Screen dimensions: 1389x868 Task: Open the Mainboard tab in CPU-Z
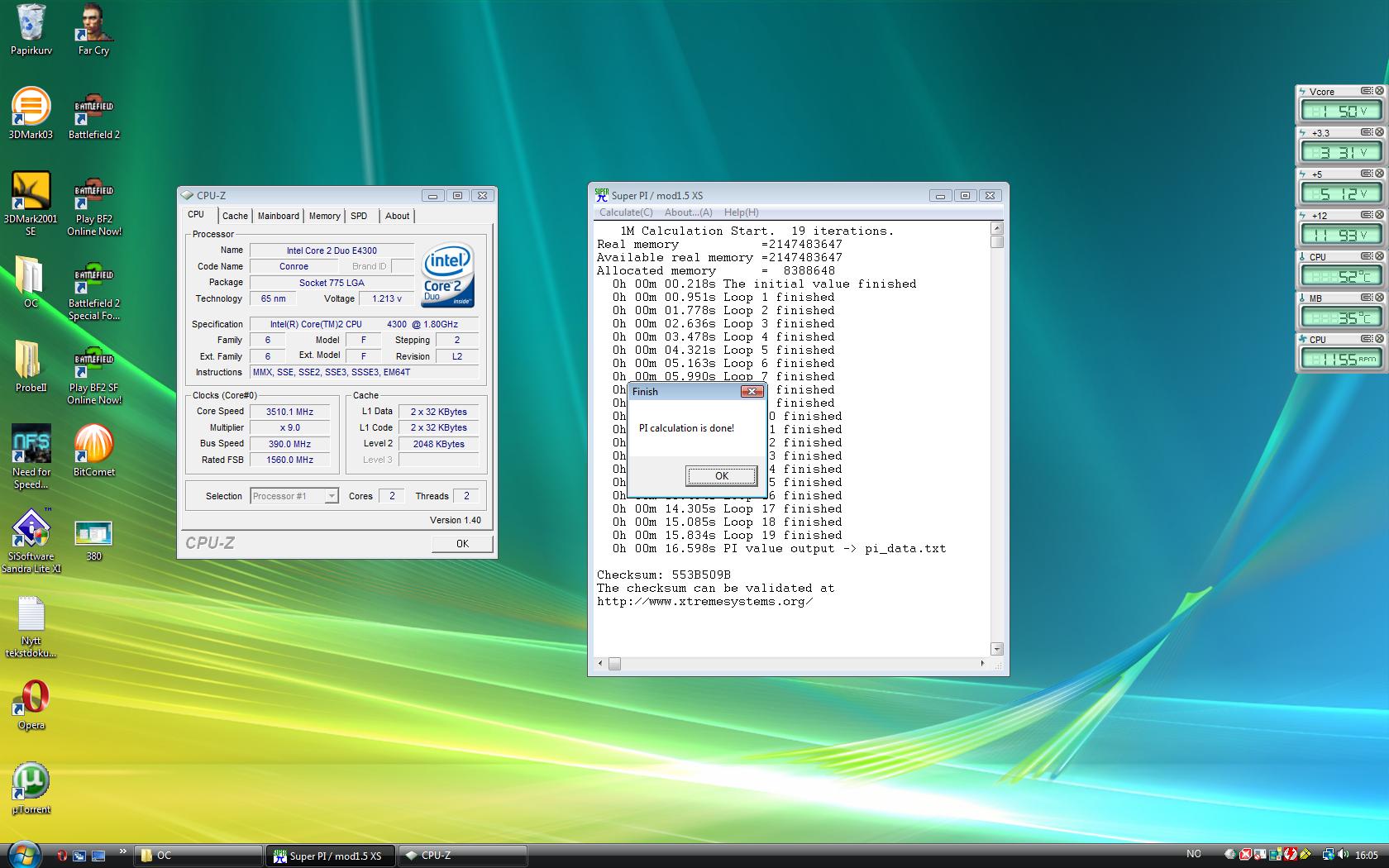pos(279,216)
